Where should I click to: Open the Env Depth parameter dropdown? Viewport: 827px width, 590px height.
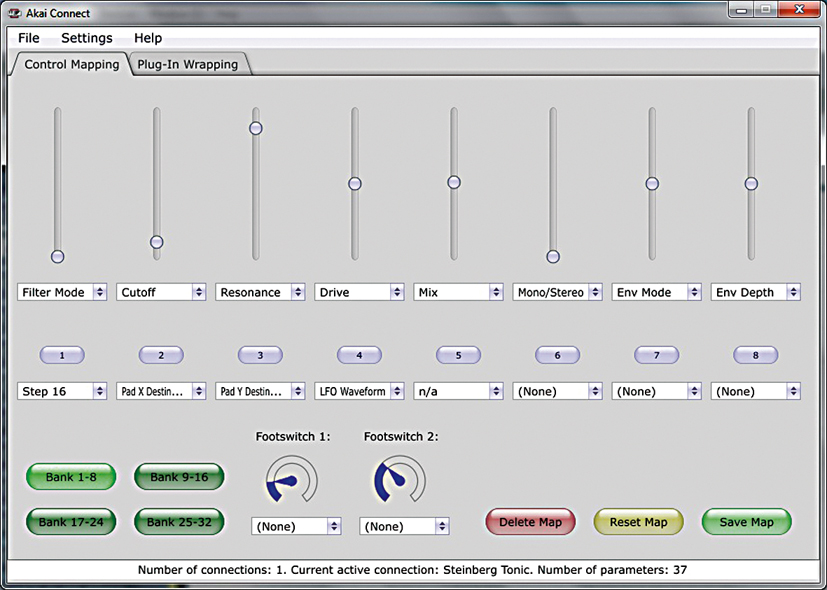coord(756,292)
